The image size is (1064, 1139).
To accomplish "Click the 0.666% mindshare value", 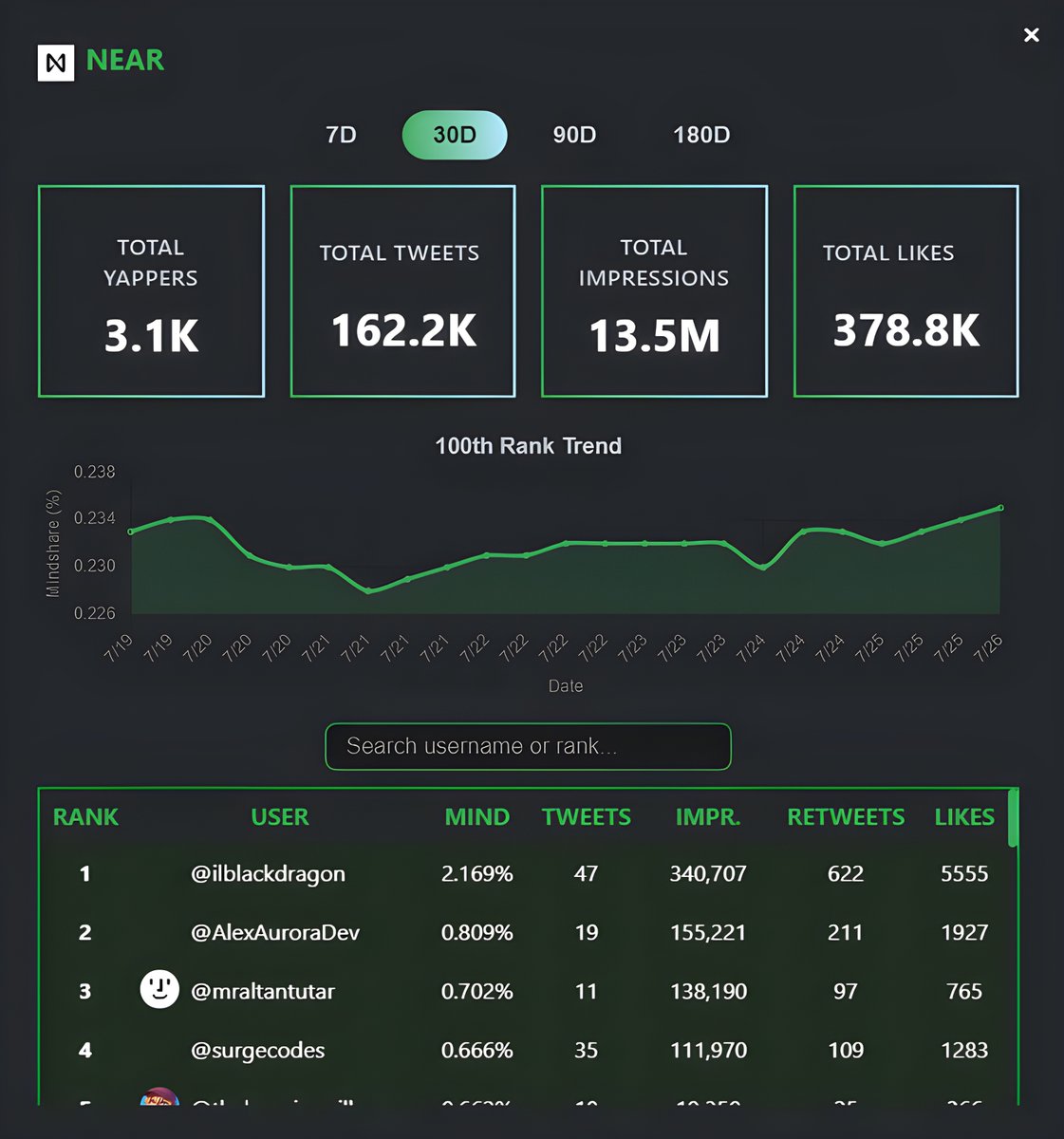I will (476, 1051).
